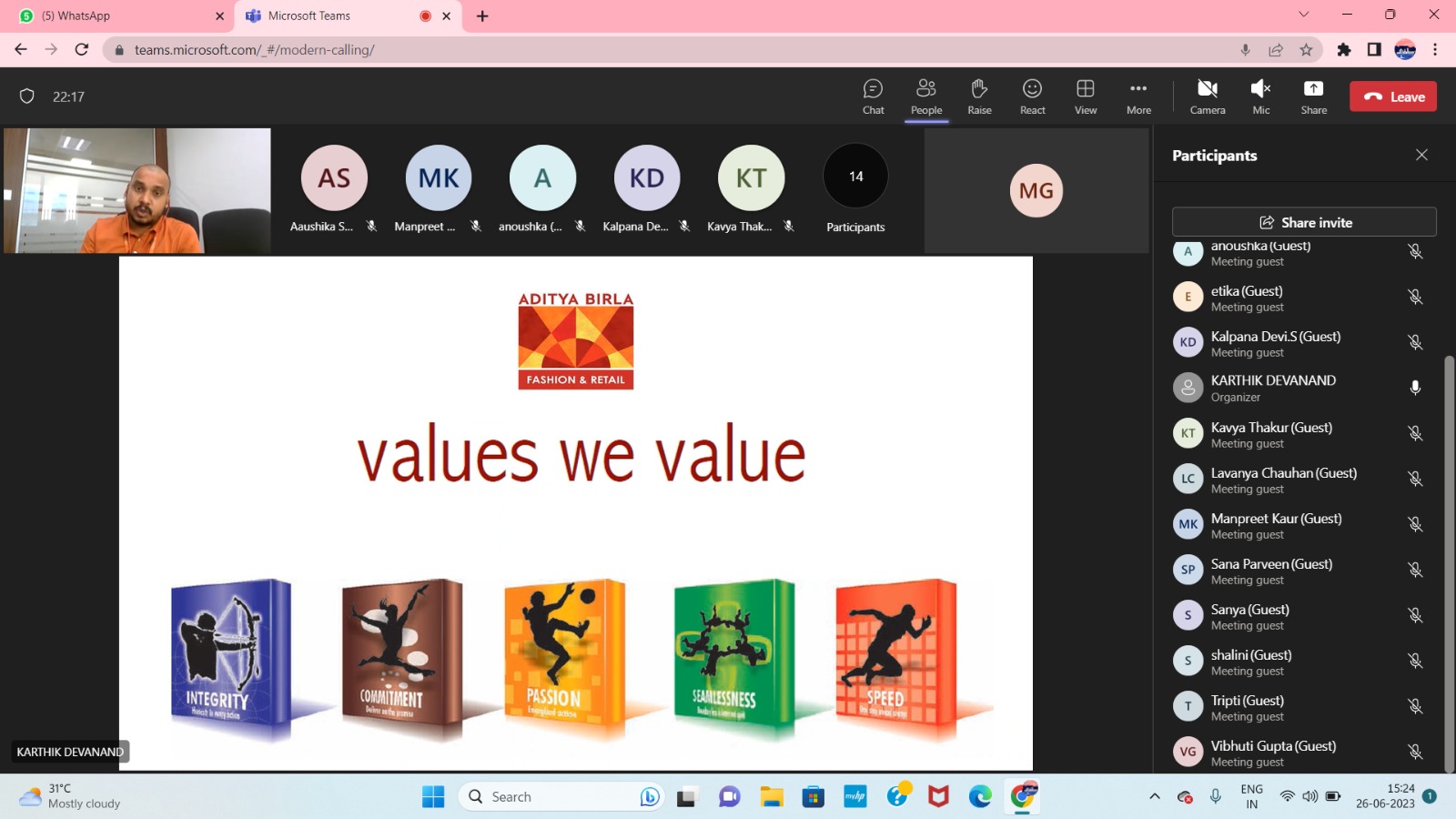
Task: Open the More actions menu
Action: 1138,96
